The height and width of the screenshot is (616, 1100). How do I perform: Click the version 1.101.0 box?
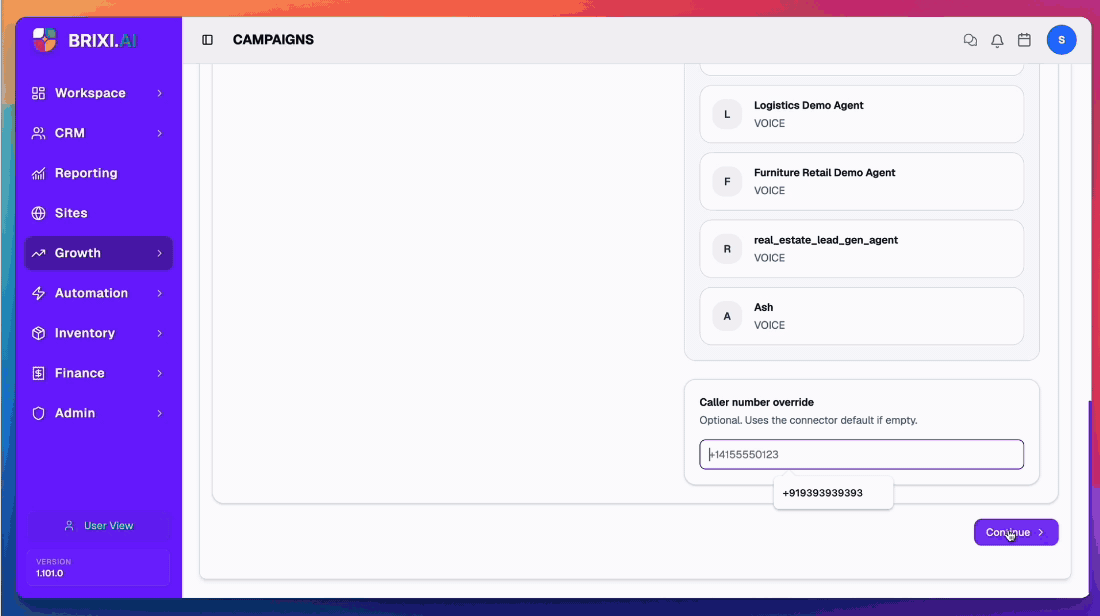[99, 567]
